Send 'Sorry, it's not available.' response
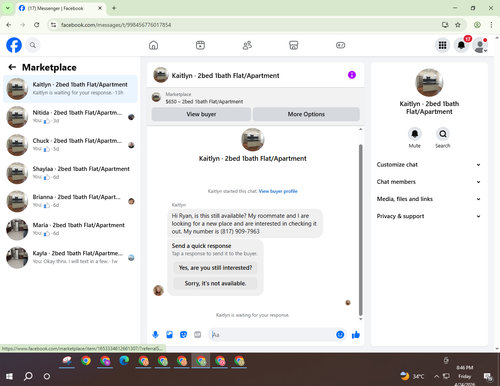This screenshot has width=500, height=386. tap(215, 283)
